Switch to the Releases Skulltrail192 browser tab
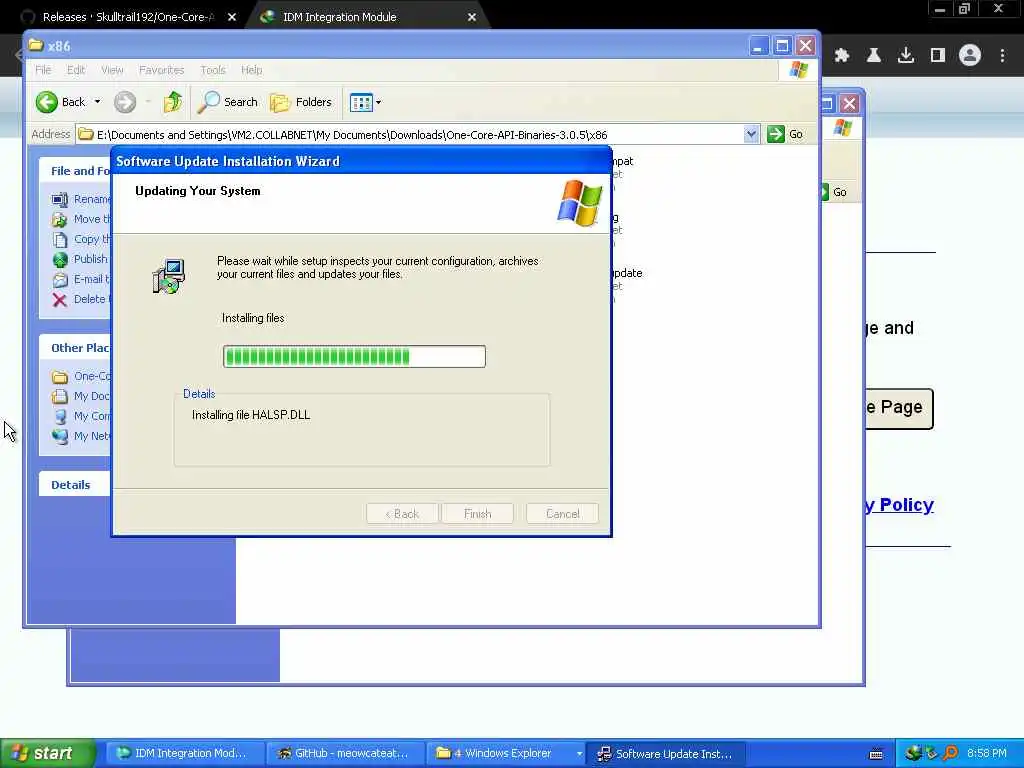 (x=127, y=17)
